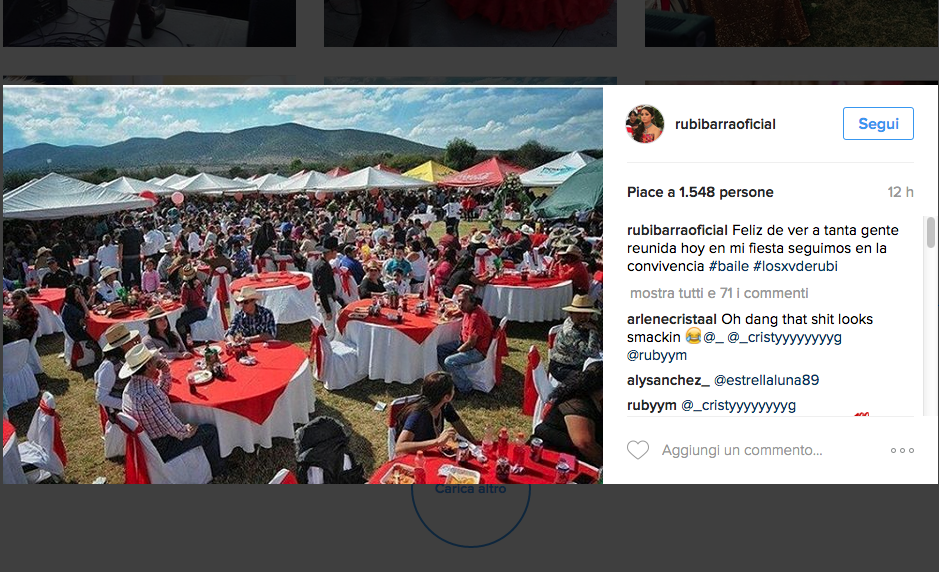Open rubibarraoficial's profile picture avatar
This screenshot has height=572, width=939.
(x=645, y=124)
